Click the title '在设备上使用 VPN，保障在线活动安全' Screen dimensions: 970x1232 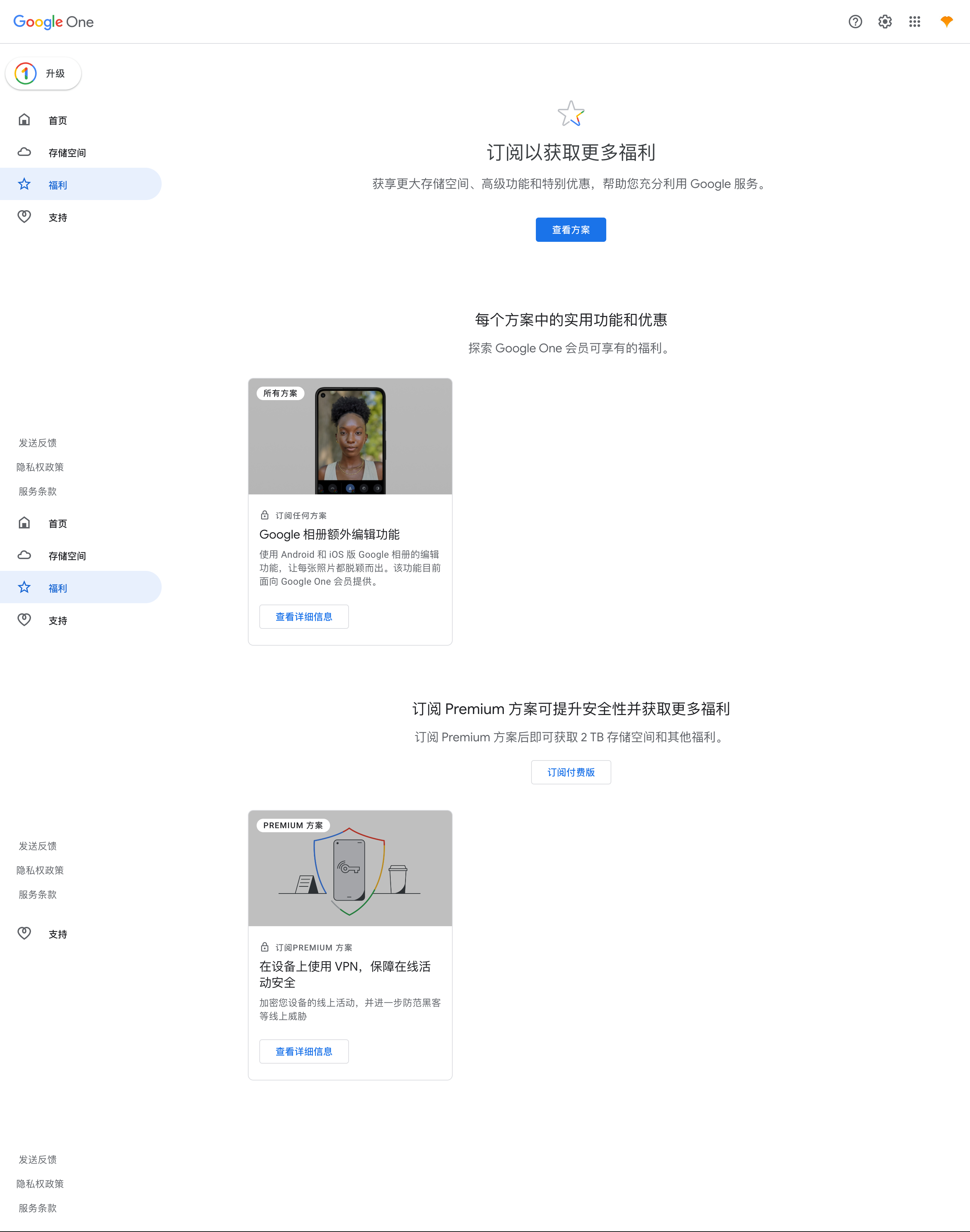pyautogui.click(x=345, y=974)
